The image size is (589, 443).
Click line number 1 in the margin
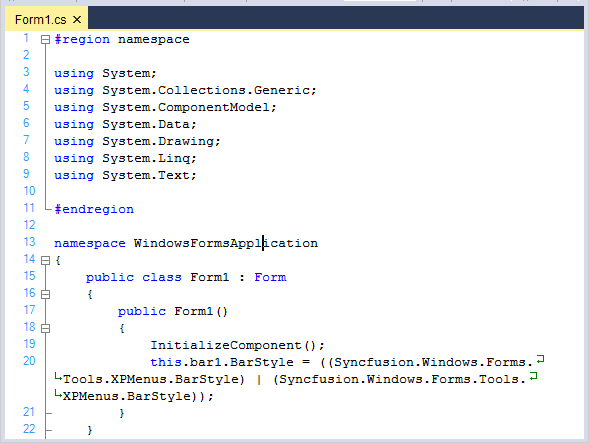26,38
